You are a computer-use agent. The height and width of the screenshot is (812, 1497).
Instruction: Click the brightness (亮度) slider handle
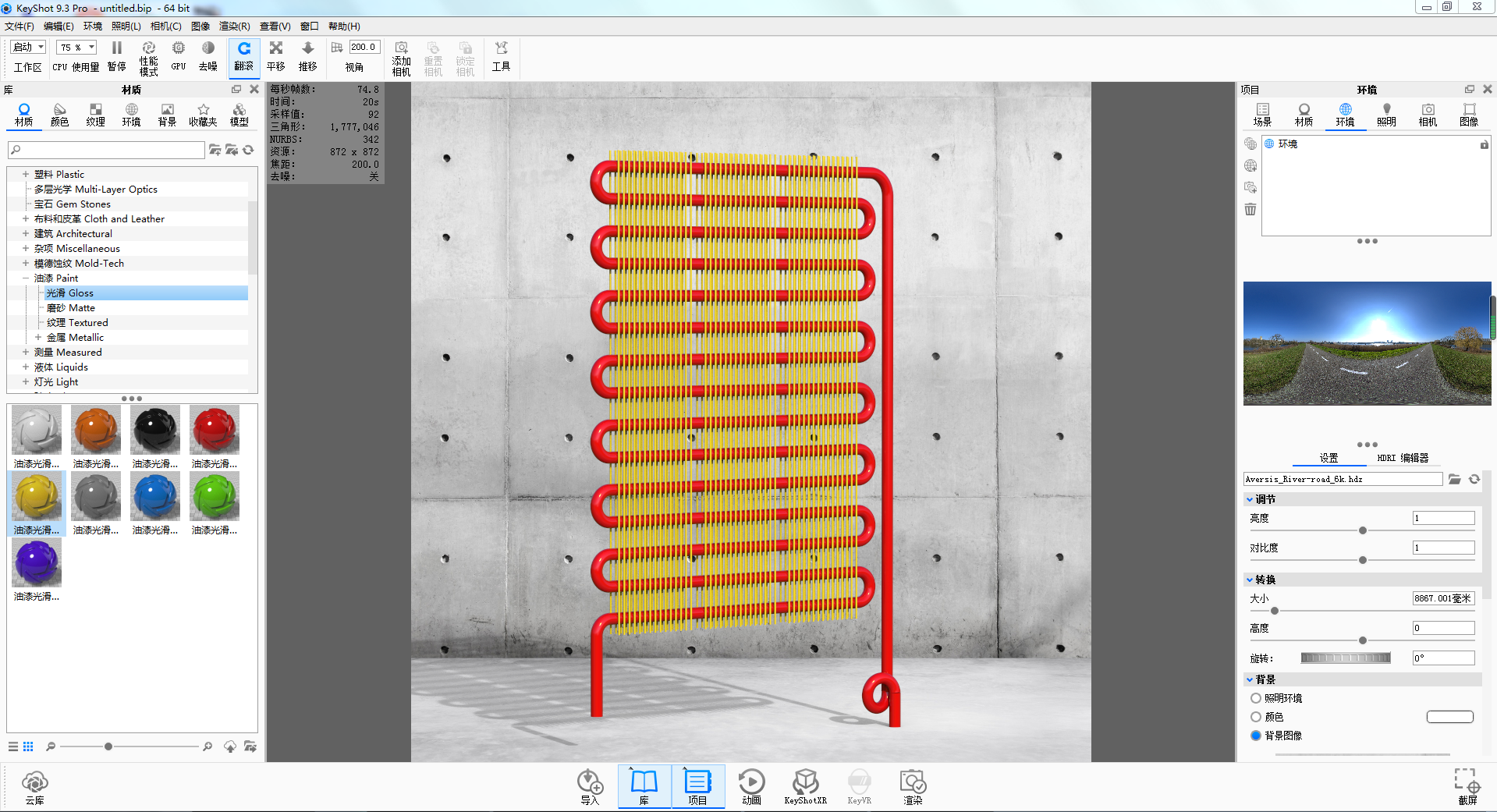(x=1363, y=530)
